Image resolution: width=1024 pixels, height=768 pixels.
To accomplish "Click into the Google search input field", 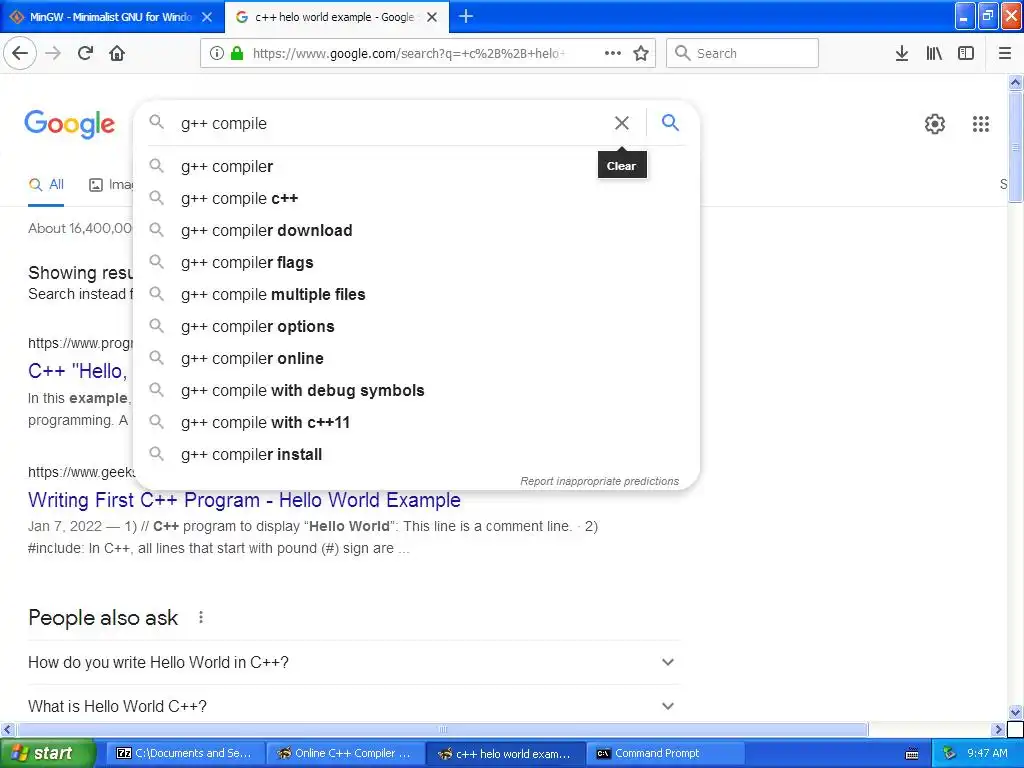I will click(392, 123).
